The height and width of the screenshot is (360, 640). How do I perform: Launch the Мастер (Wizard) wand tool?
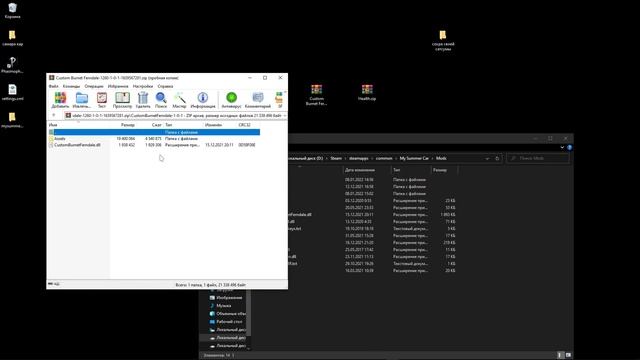pyautogui.click(x=179, y=100)
